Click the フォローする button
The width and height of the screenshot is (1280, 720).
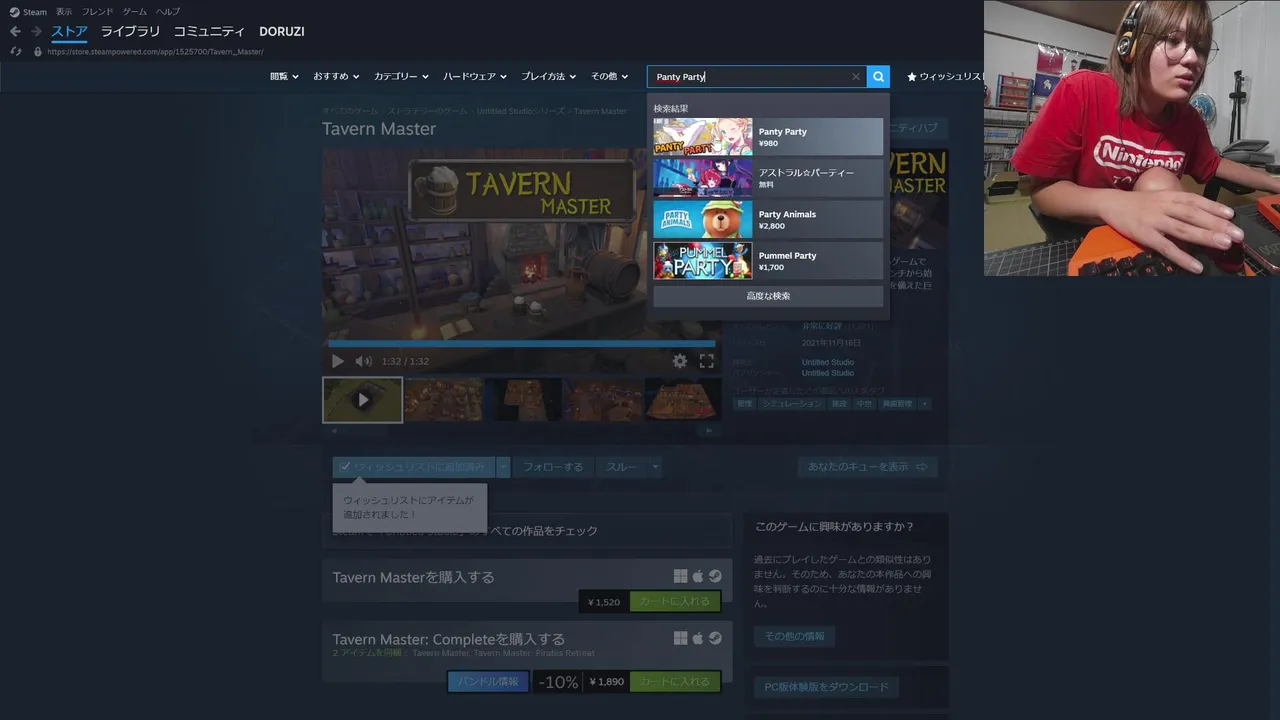pos(553,467)
